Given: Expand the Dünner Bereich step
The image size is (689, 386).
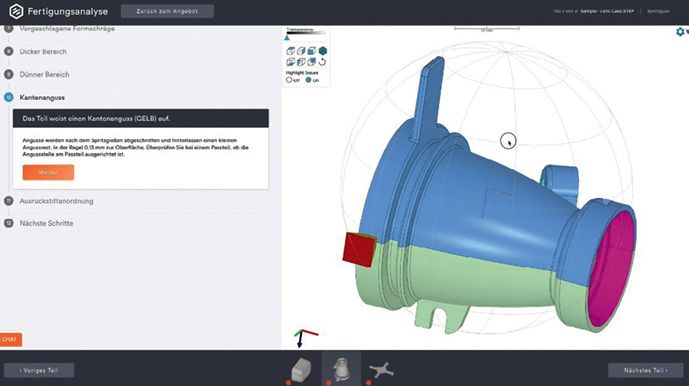Looking at the screenshot, I should point(44,74).
